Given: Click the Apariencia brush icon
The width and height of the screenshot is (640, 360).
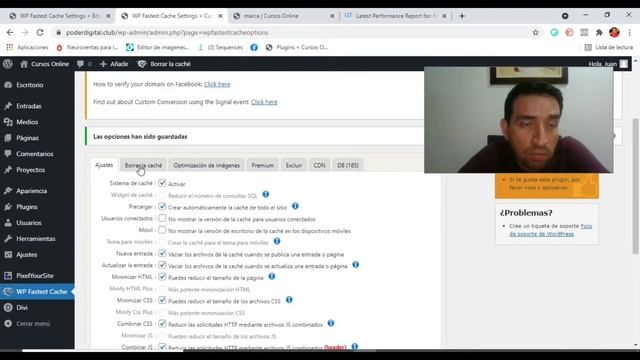Looking at the screenshot, I should pyautogui.click(x=8, y=191).
